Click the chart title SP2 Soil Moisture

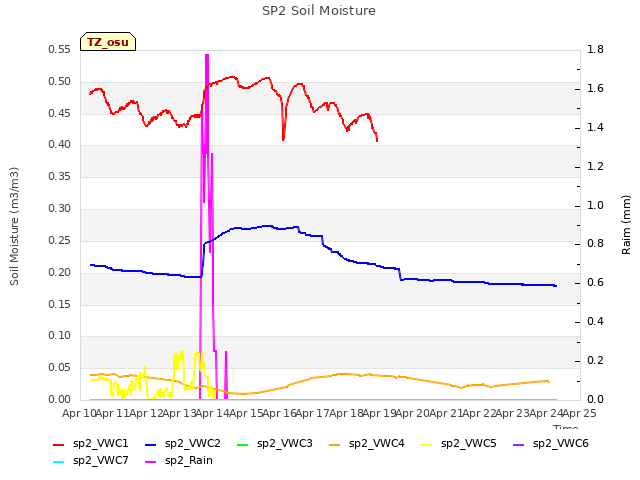(319, 11)
